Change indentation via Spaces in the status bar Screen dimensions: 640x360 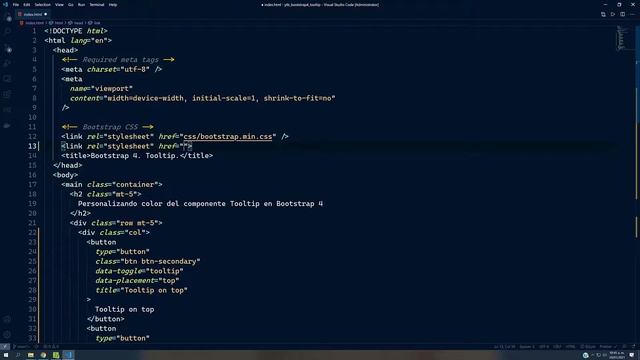point(527,347)
